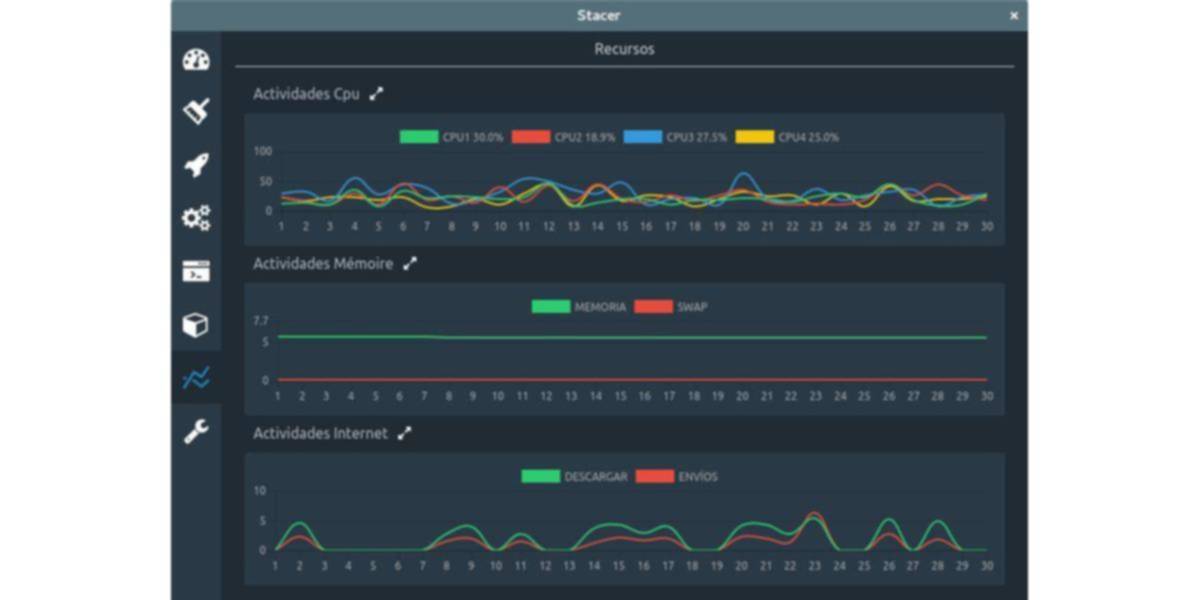Expand the Actividades Internet chart
The image size is (1200, 600).
coord(404,434)
